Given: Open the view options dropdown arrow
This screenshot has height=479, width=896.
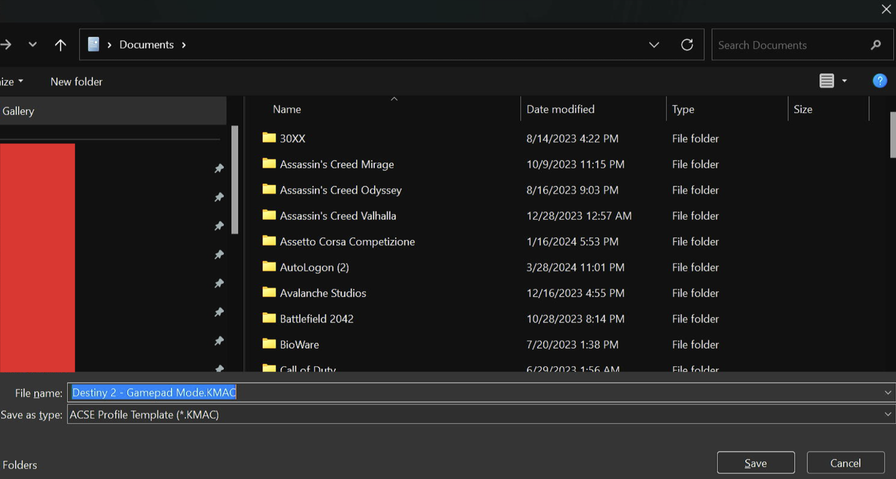Looking at the screenshot, I should pos(845,81).
